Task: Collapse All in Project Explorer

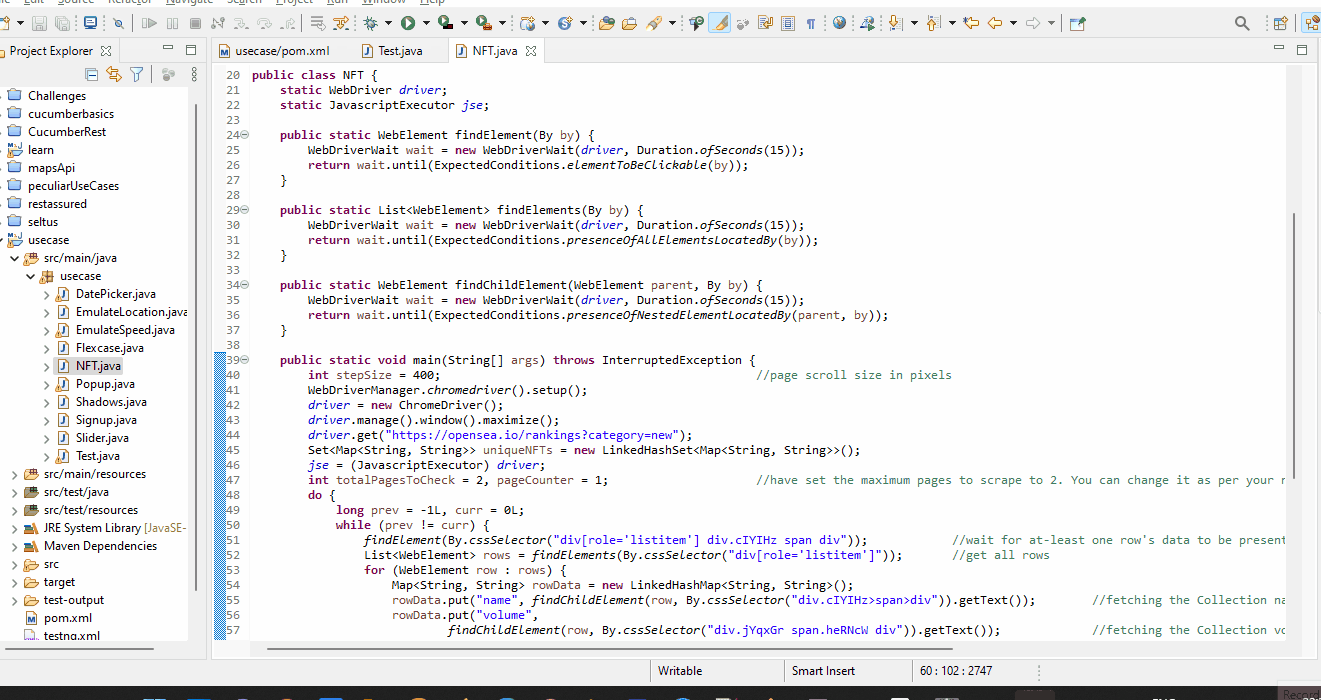Action: tap(92, 74)
